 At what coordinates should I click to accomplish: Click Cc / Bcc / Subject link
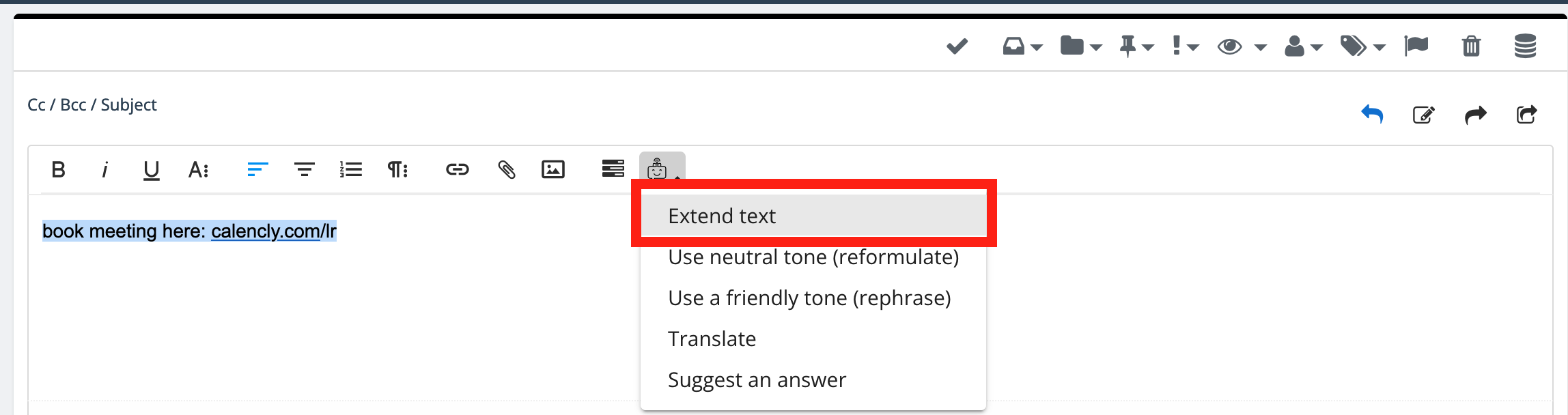[x=92, y=105]
